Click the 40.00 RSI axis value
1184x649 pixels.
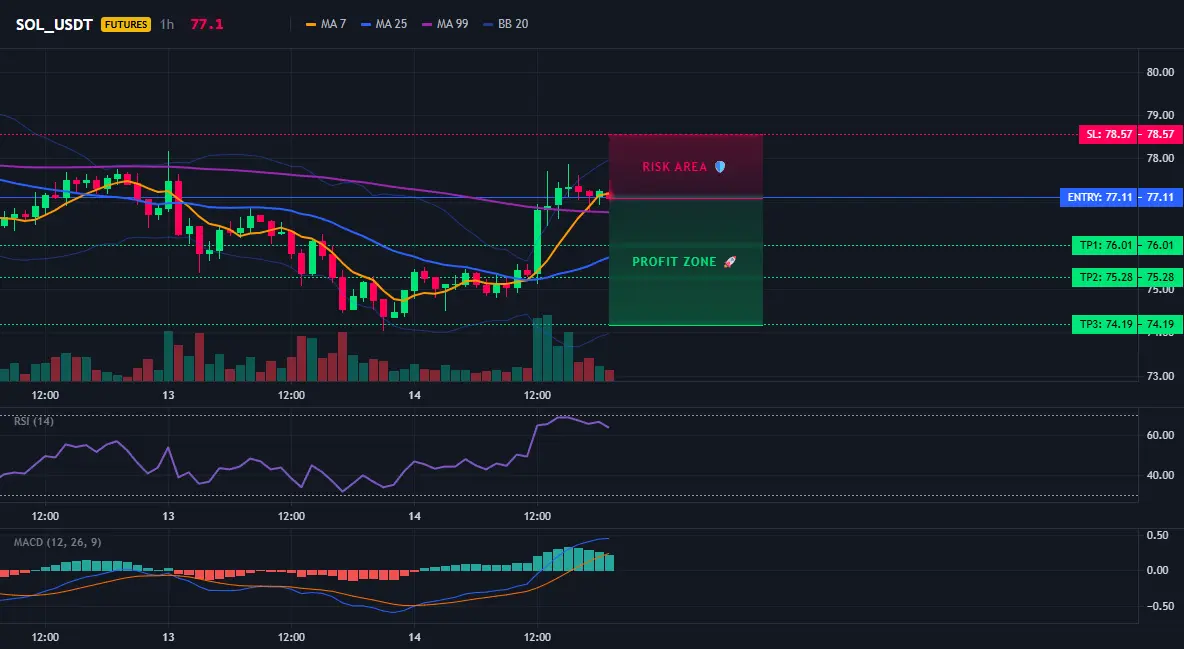coord(1161,475)
